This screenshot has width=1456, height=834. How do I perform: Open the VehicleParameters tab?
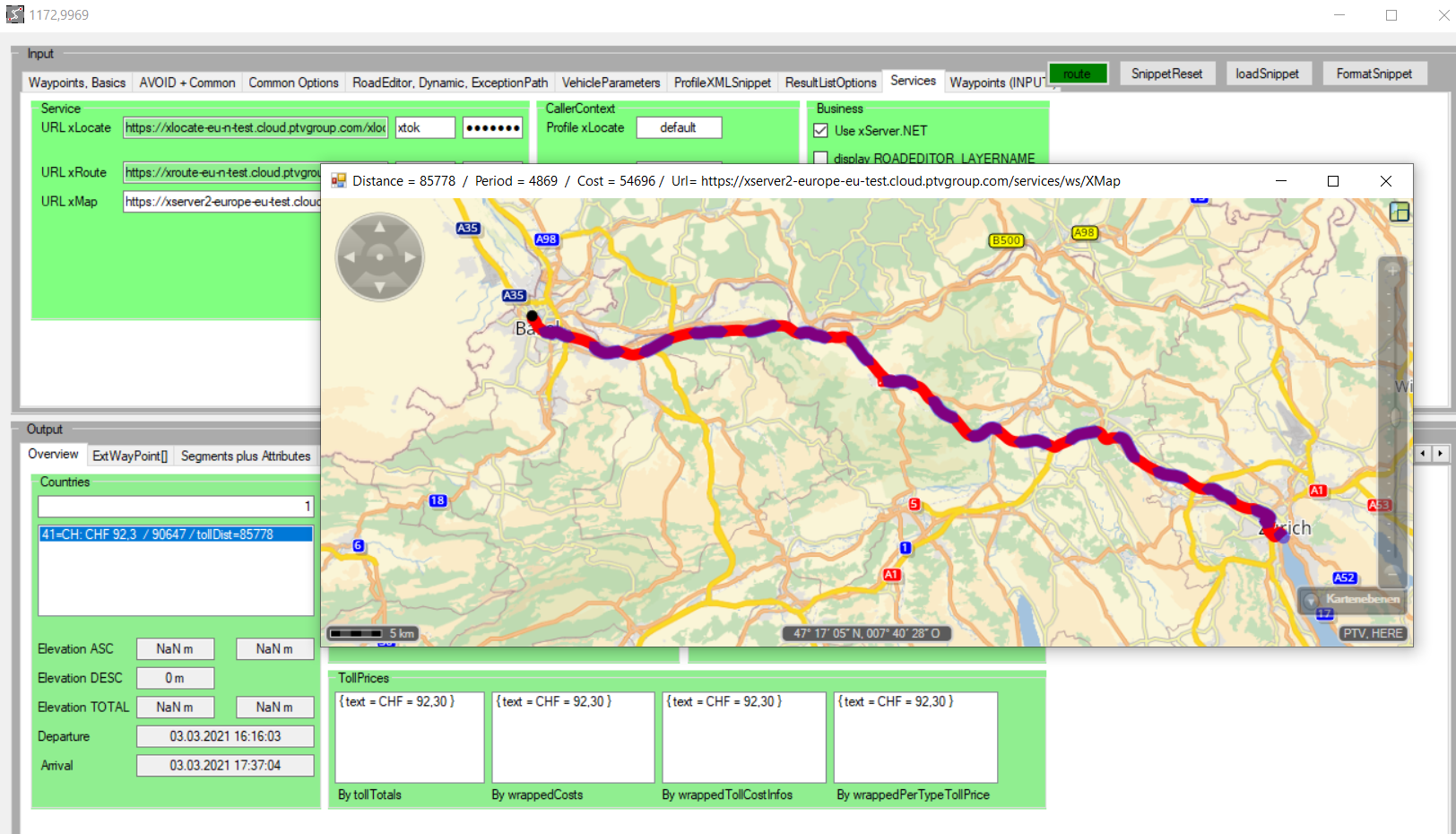coord(611,83)
